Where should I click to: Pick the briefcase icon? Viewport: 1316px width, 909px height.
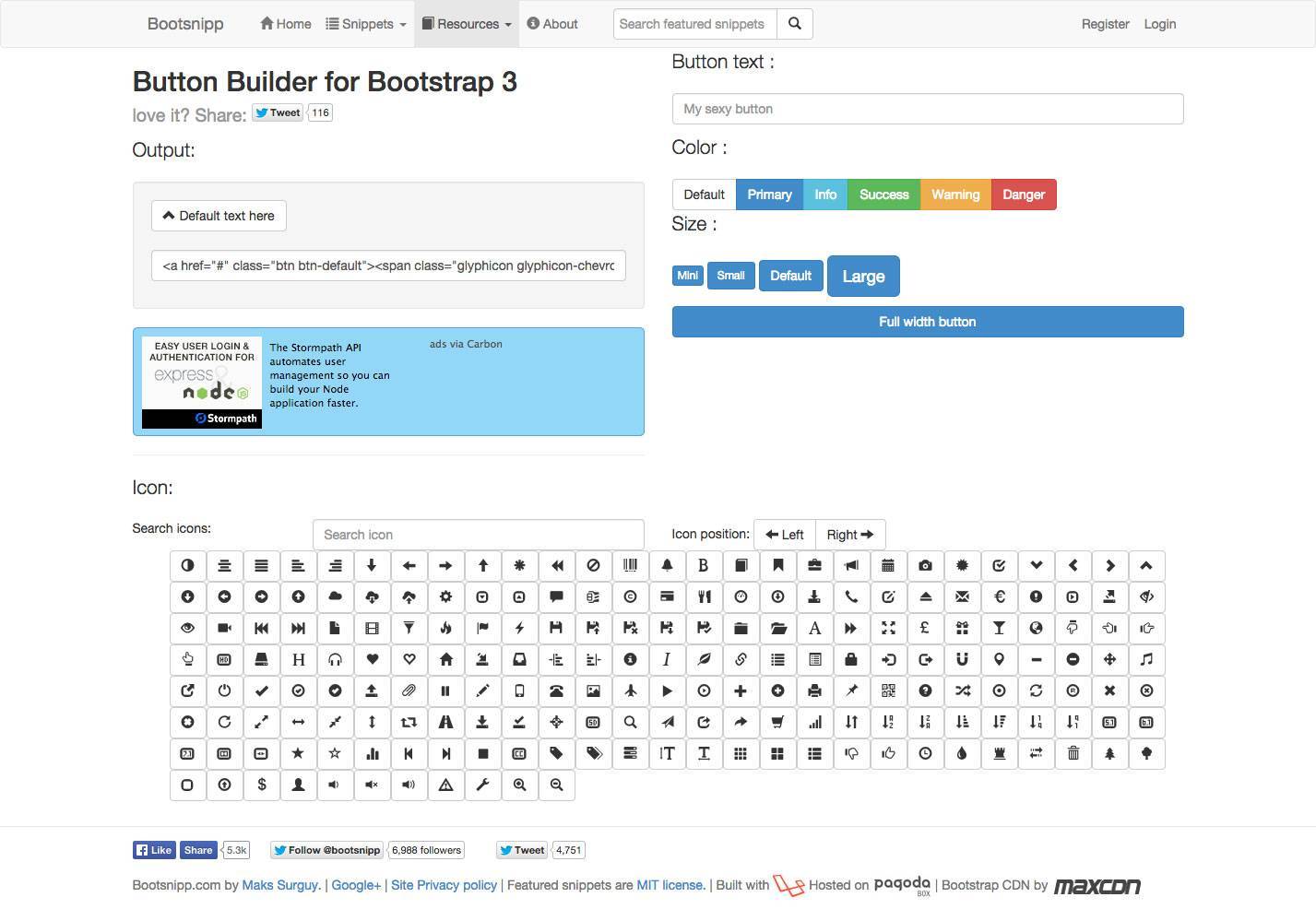pyautogui.click(x=814, y=565)
